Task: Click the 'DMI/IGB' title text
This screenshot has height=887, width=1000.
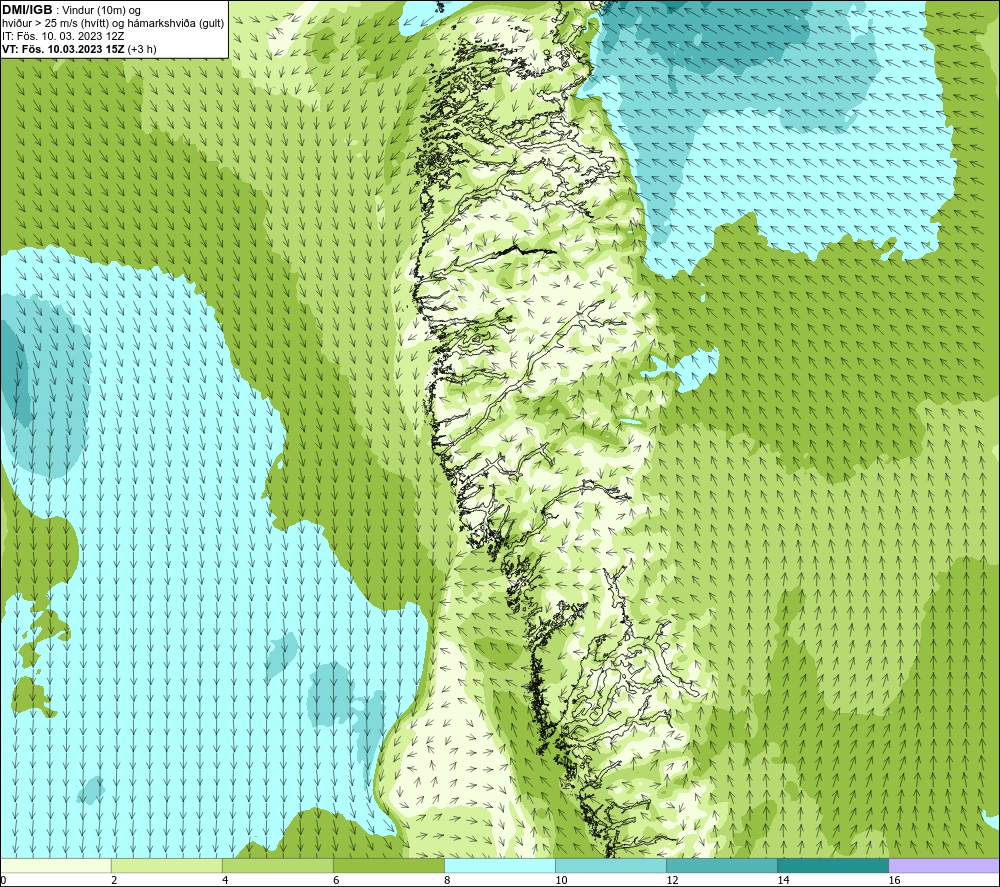Action: 27,10
